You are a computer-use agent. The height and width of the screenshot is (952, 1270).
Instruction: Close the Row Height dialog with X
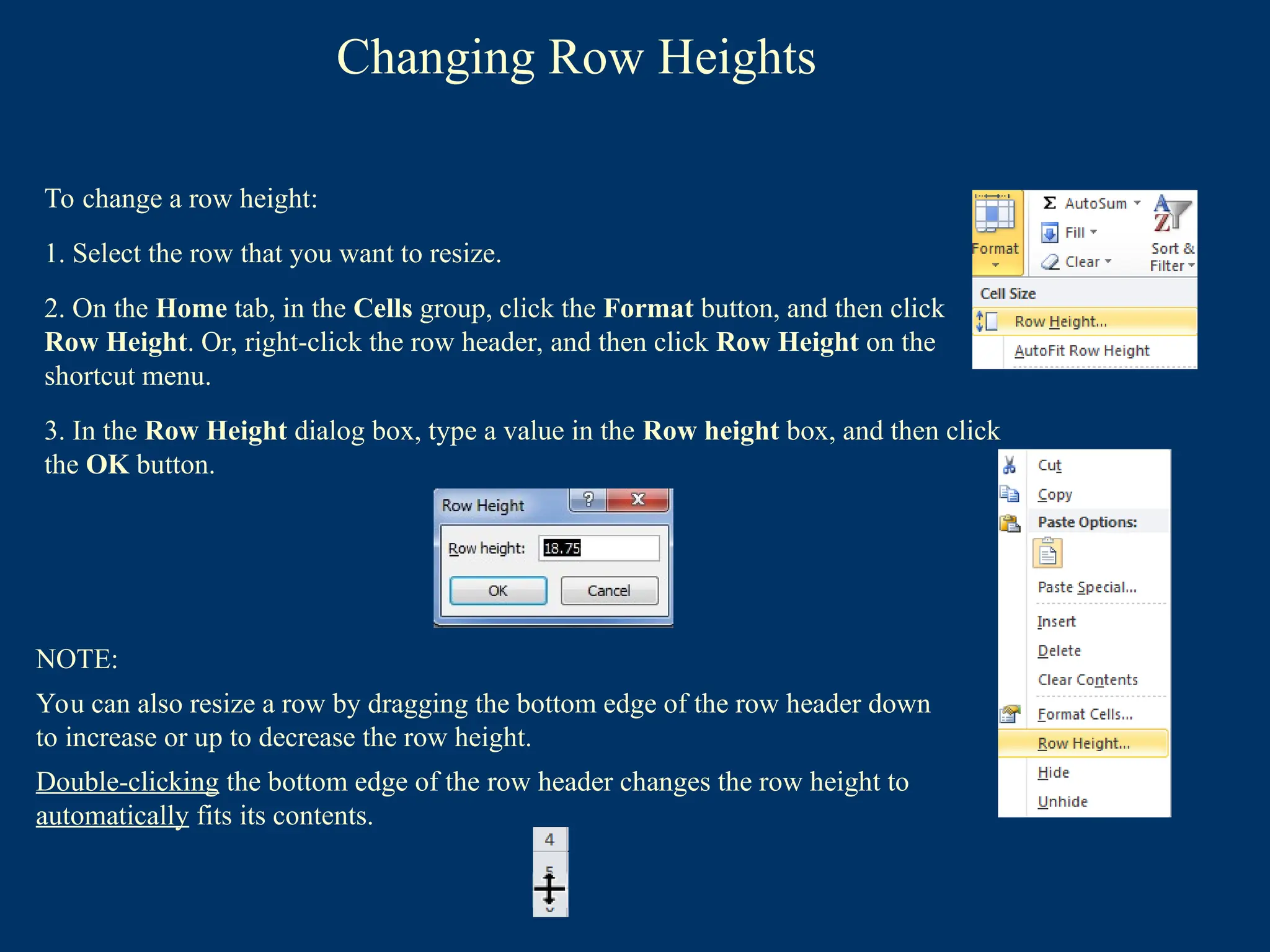pyautogui.click(x=638, y=500)
